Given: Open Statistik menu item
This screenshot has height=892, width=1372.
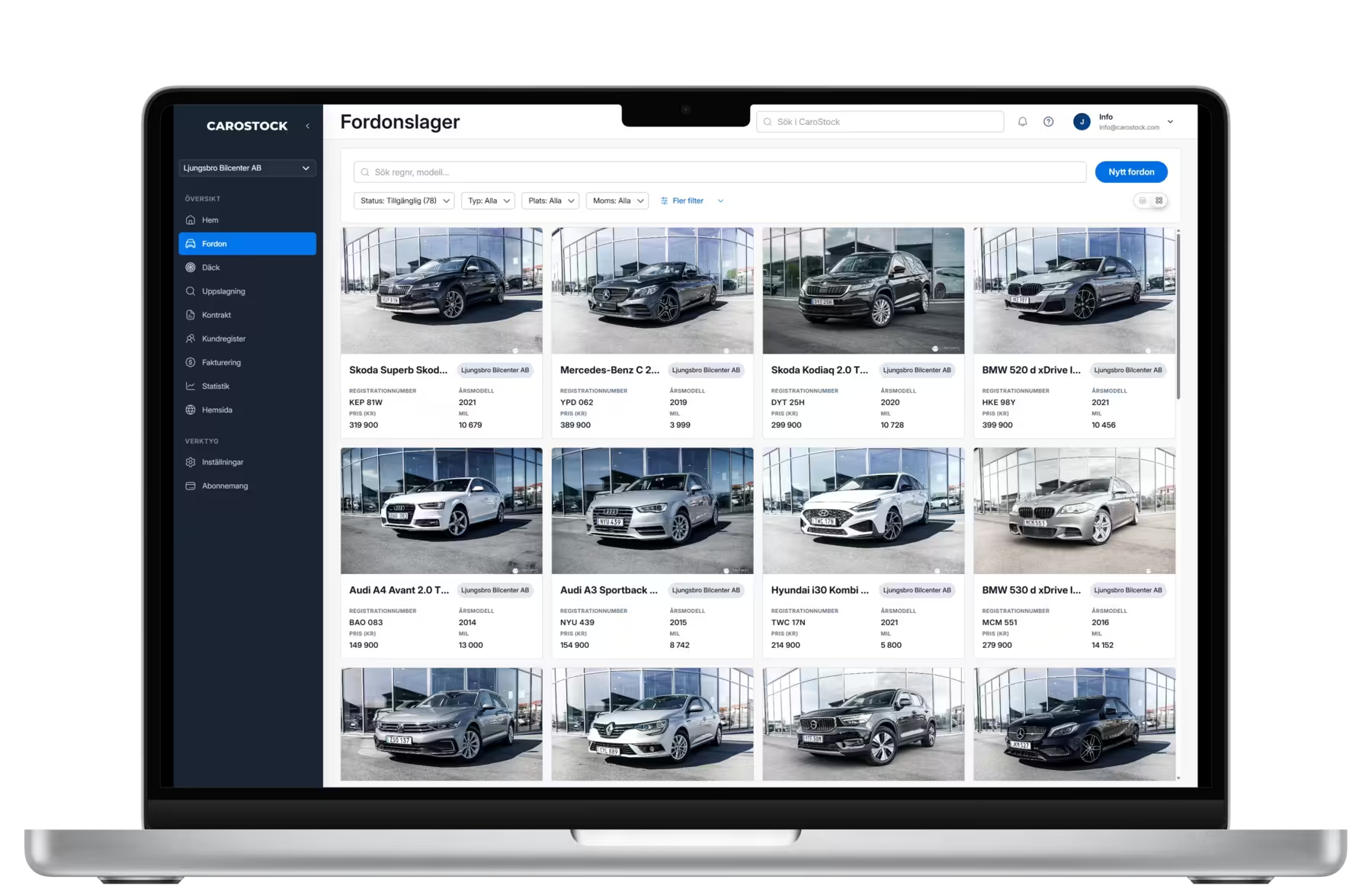Looking at the screenshot, I should pos(247,386).
